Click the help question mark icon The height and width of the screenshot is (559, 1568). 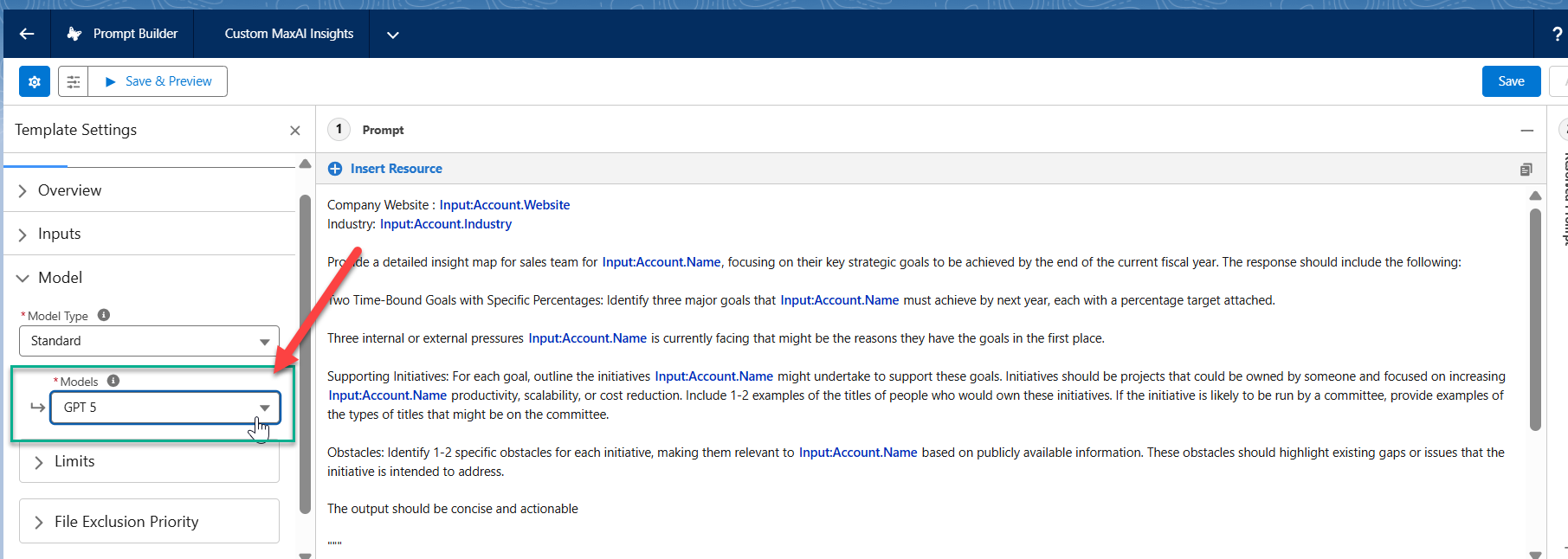click(x=1557, y=34)
